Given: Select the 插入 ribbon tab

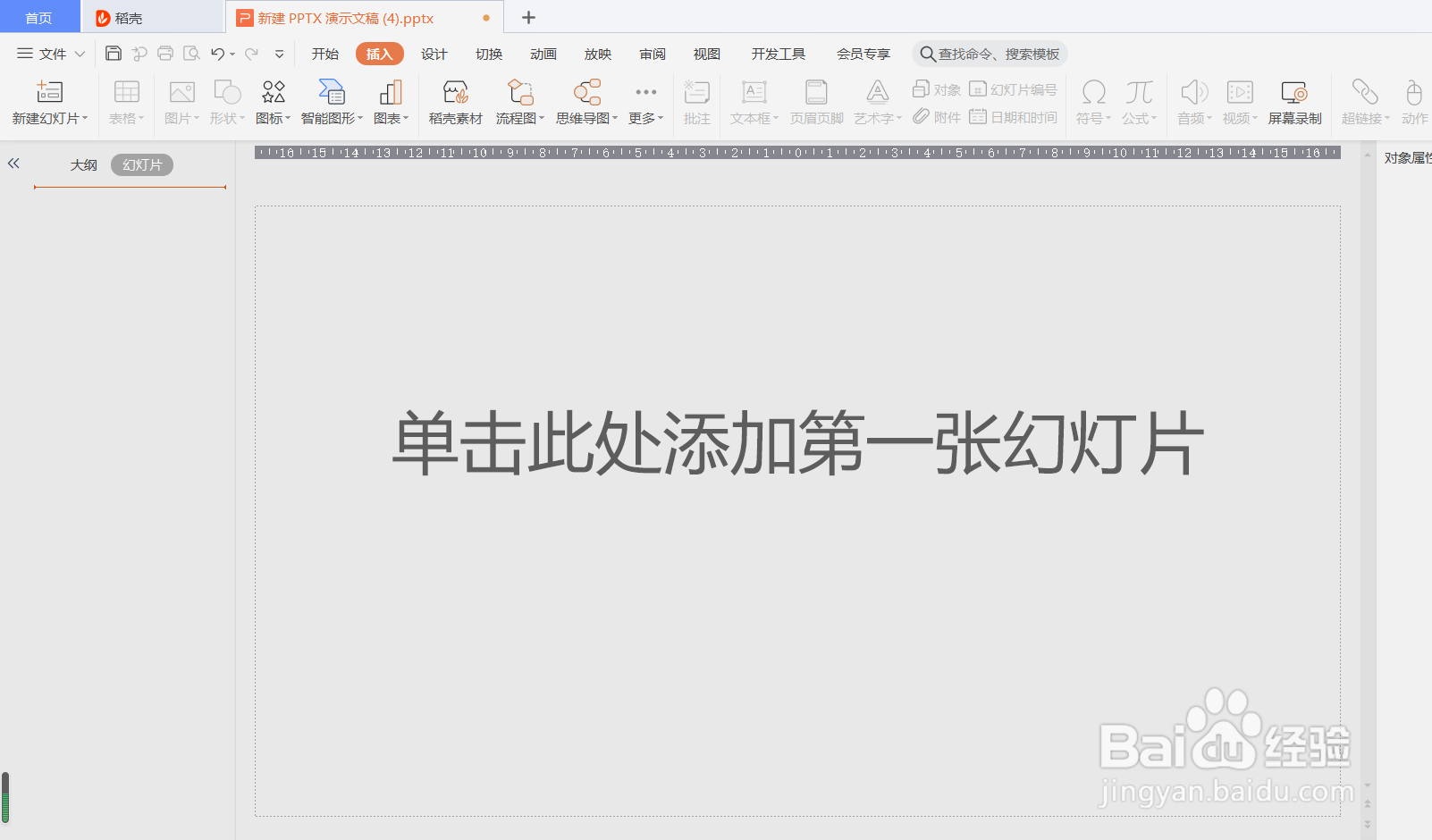Looking at the screenshot, I should pyautogui.click(x=380, y=54).
